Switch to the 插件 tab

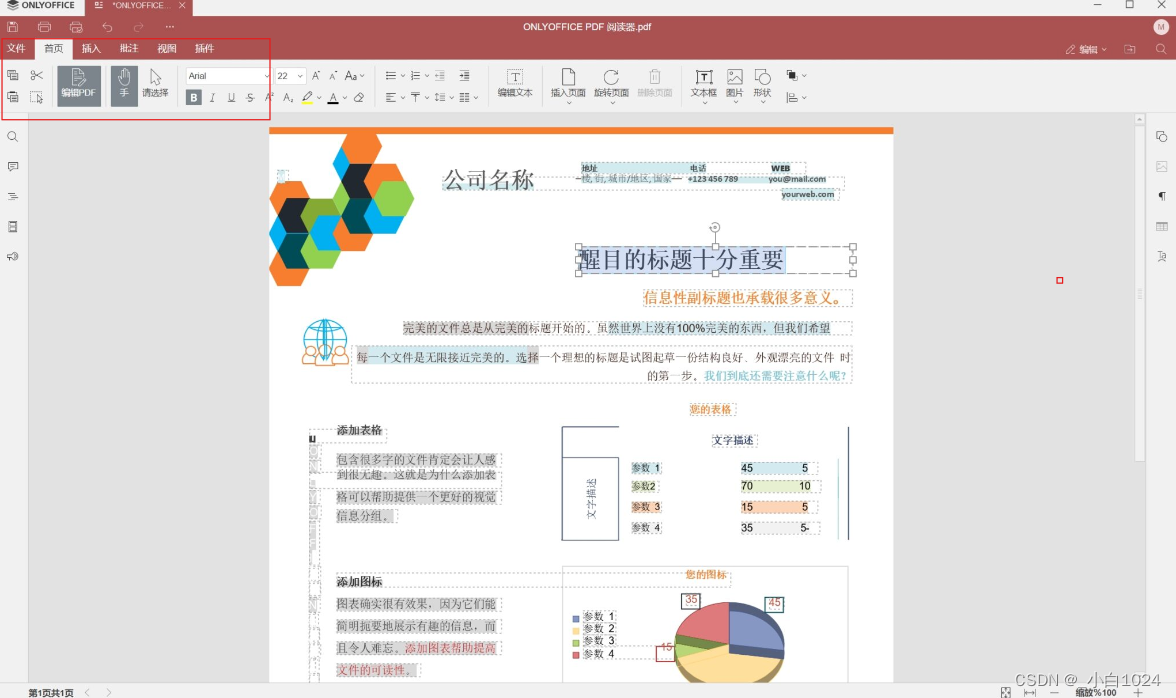click(204, 49)
